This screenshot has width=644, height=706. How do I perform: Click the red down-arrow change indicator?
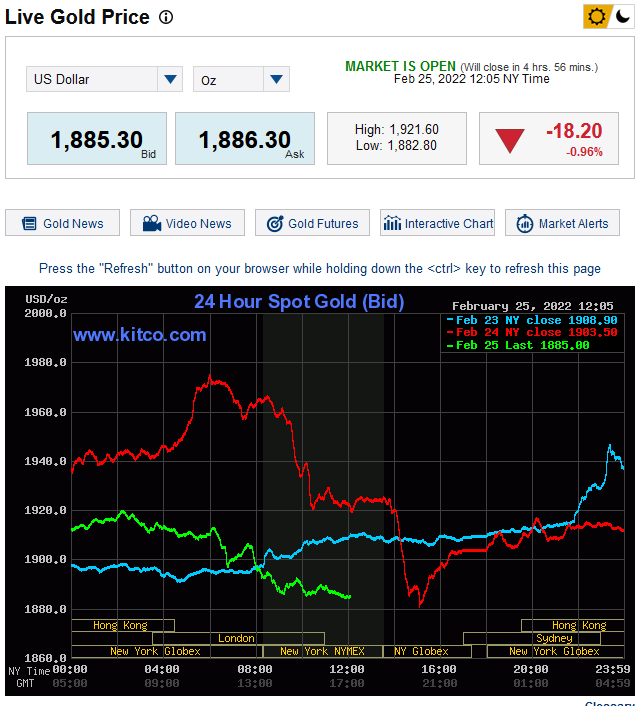510,140
